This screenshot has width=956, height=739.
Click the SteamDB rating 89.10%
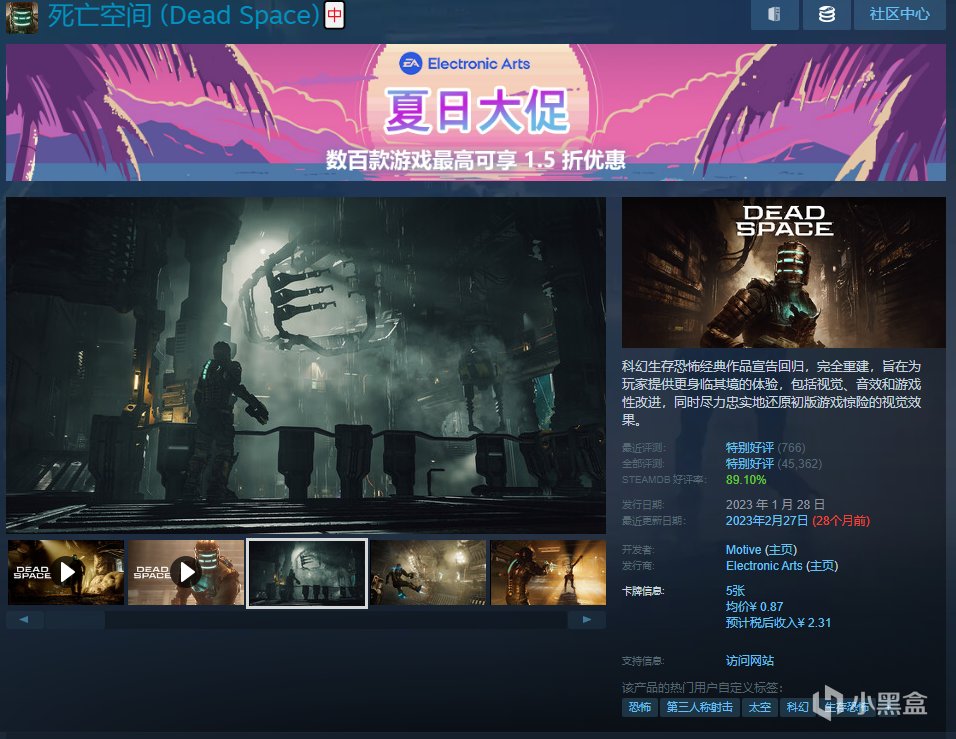tap(746, 480)
